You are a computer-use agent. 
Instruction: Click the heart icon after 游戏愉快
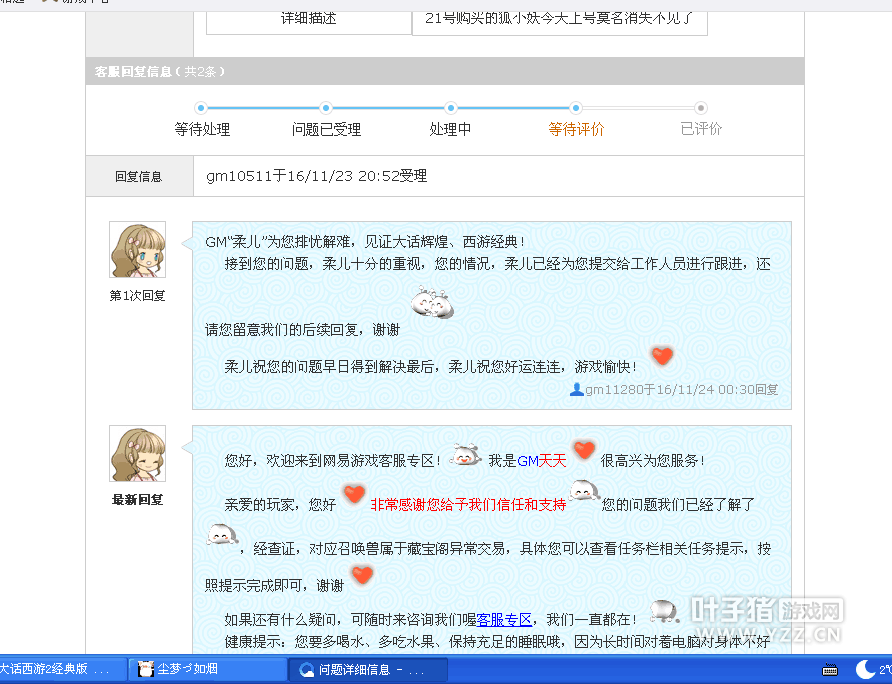[x=662, y=356]
